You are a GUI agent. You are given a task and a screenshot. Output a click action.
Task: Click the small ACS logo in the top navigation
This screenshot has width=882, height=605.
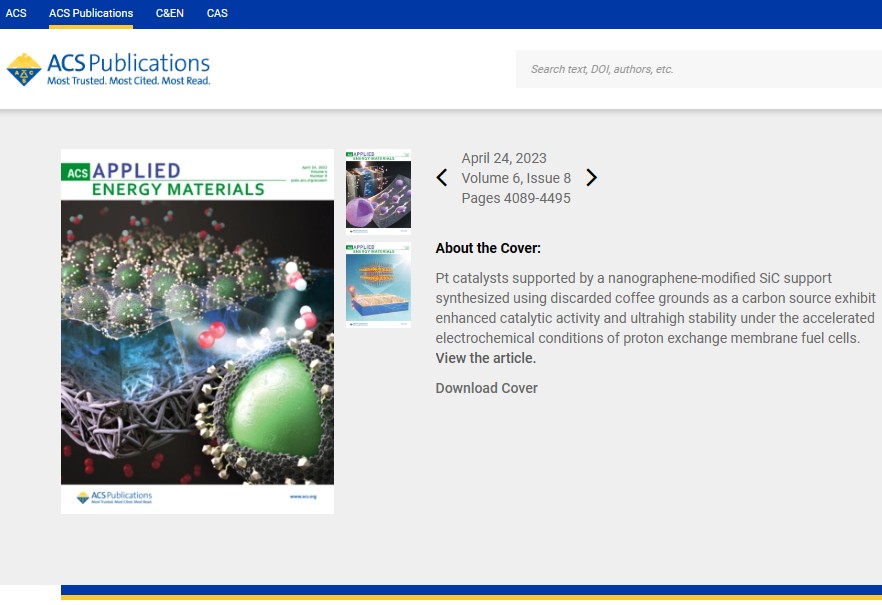tap(16, 13)
